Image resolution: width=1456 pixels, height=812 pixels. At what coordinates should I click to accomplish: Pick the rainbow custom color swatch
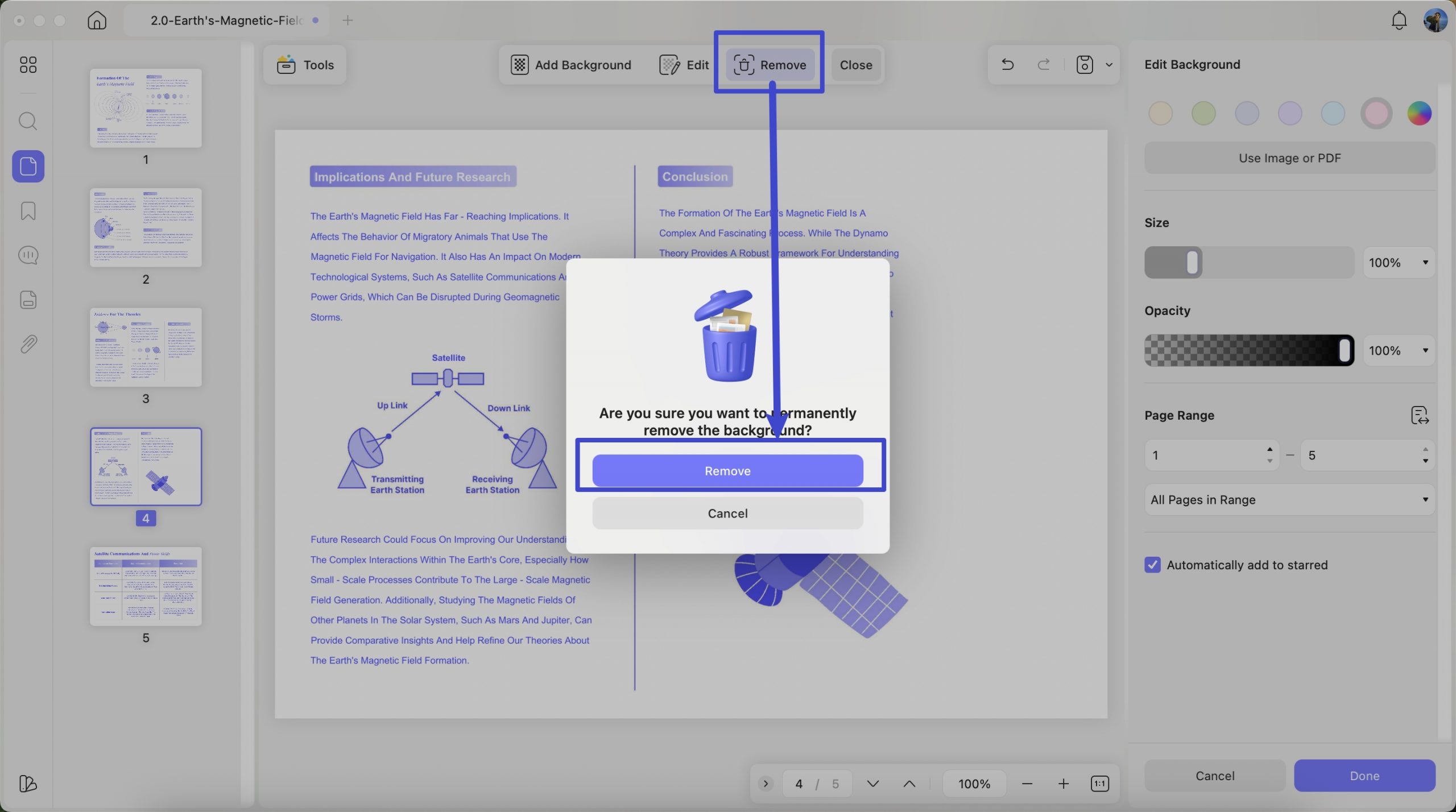click(1419, 113)
